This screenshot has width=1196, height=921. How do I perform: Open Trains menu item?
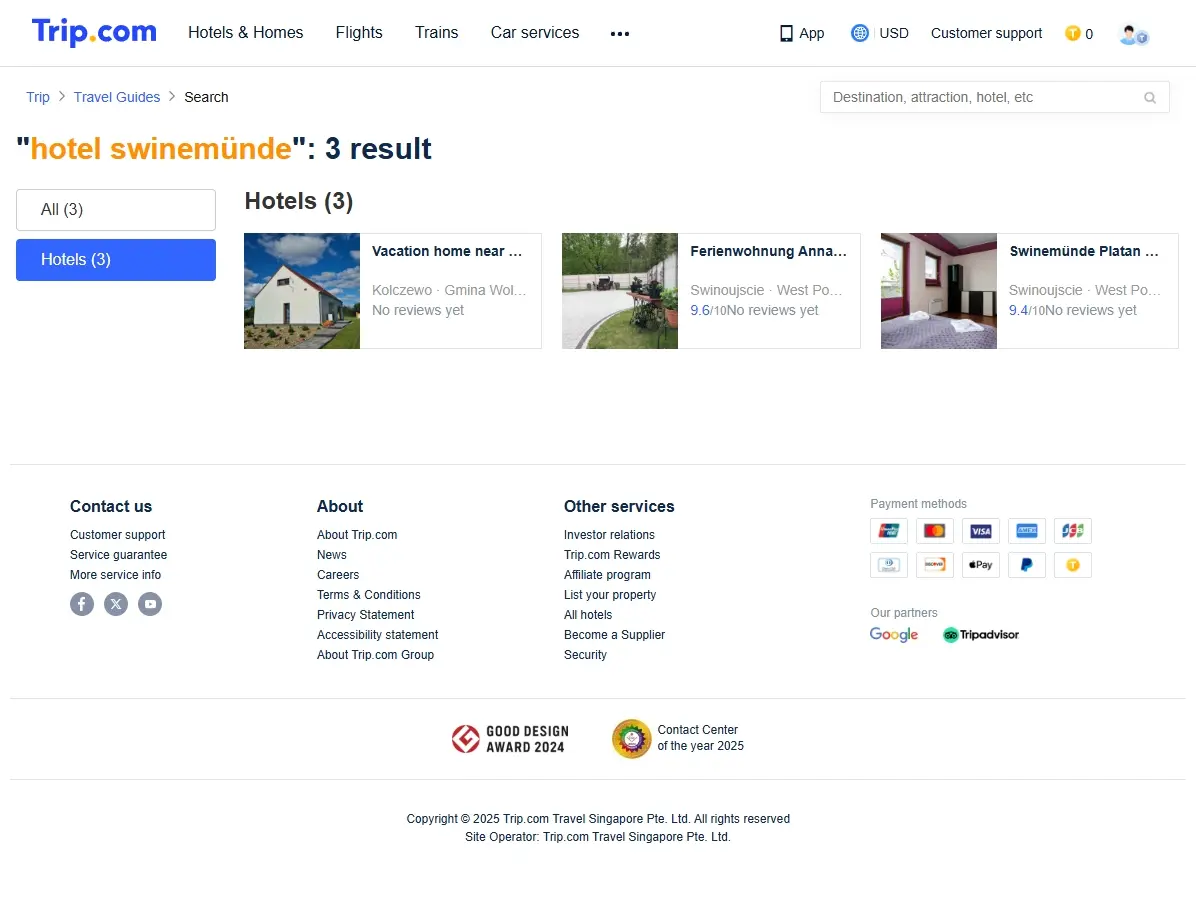point(436,33)
